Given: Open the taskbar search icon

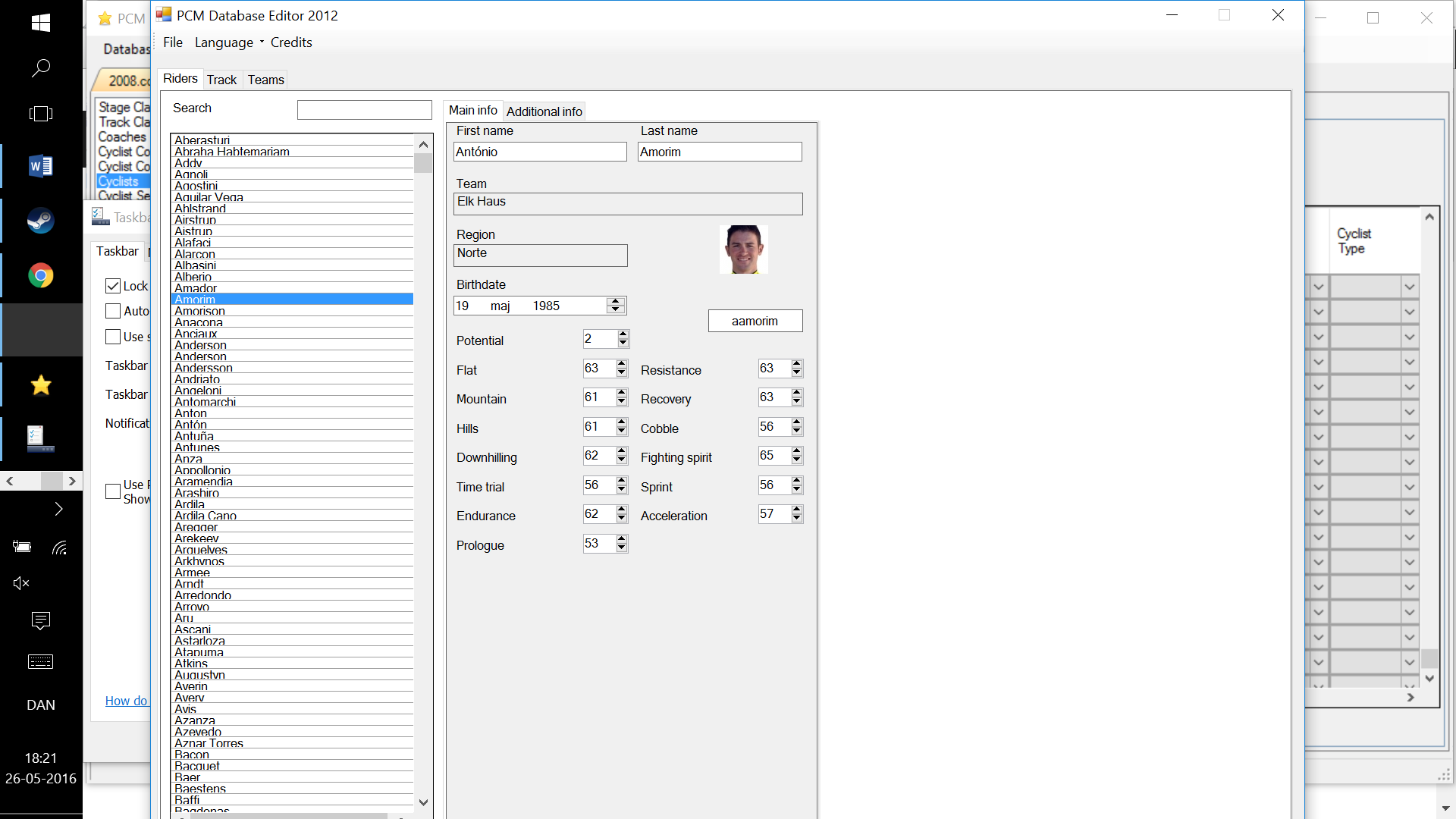Looking at the screenshot, I should pyautogui.click(x=41, y=68).
